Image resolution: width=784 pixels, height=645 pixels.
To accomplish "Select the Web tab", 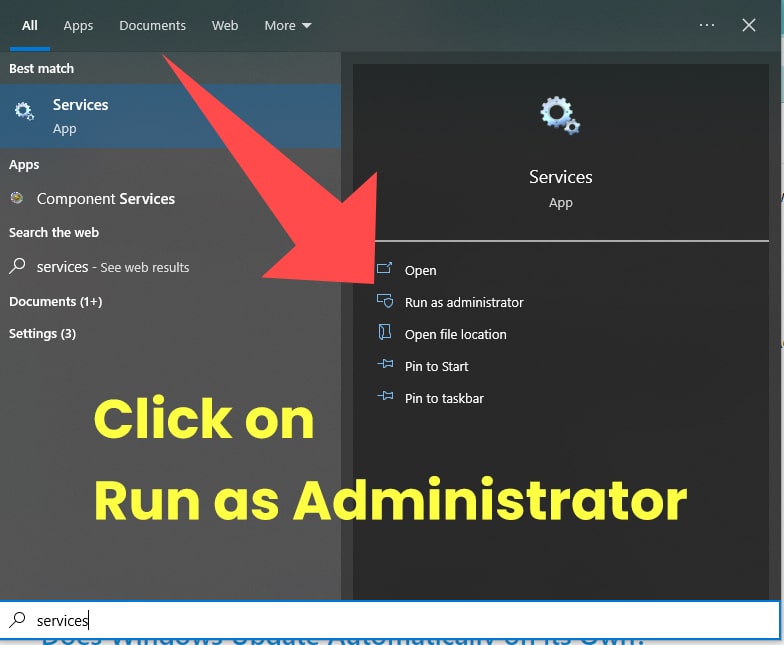I will point(225,25).
